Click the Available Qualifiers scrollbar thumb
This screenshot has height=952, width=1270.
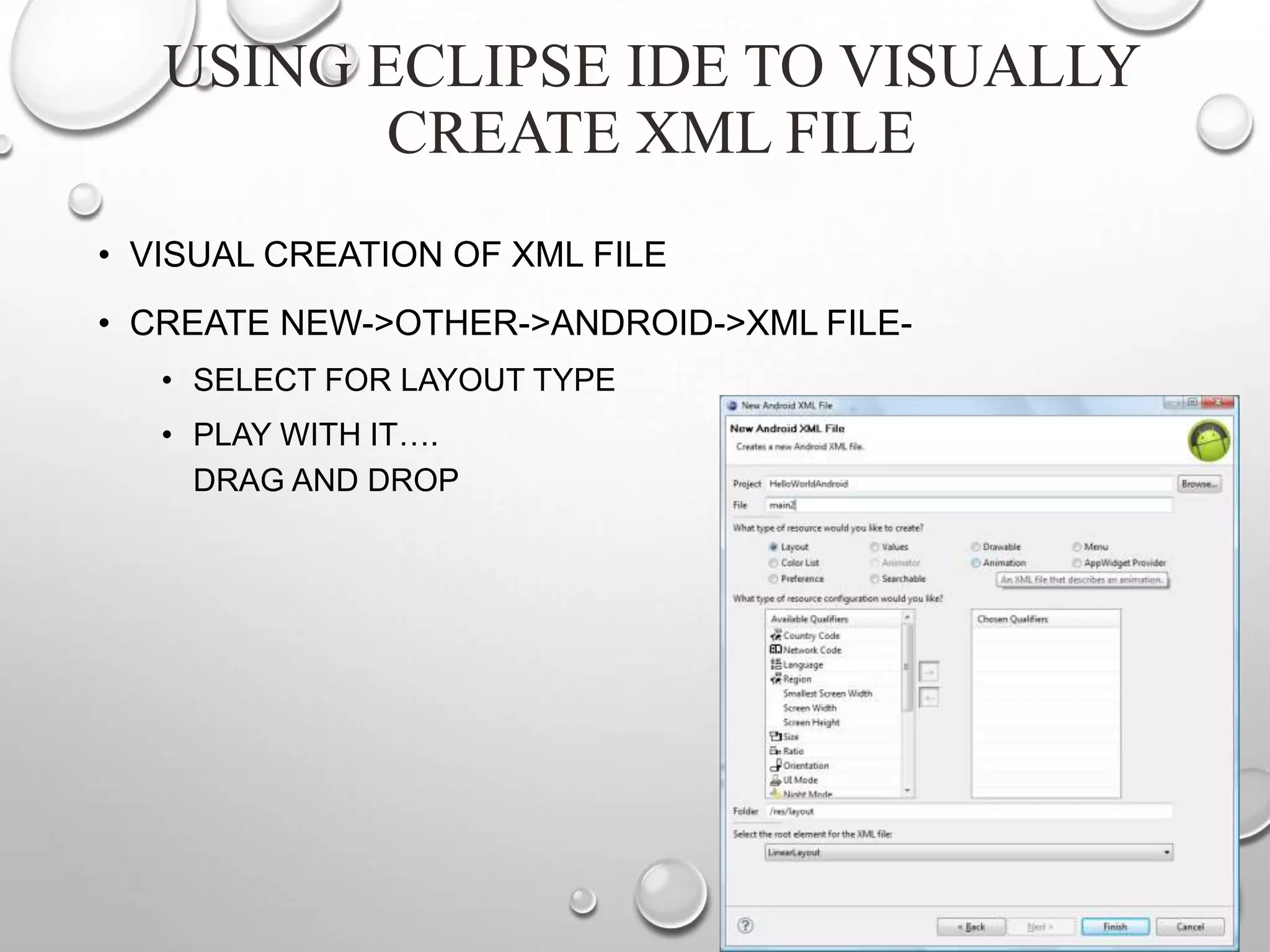click(907, 668)
